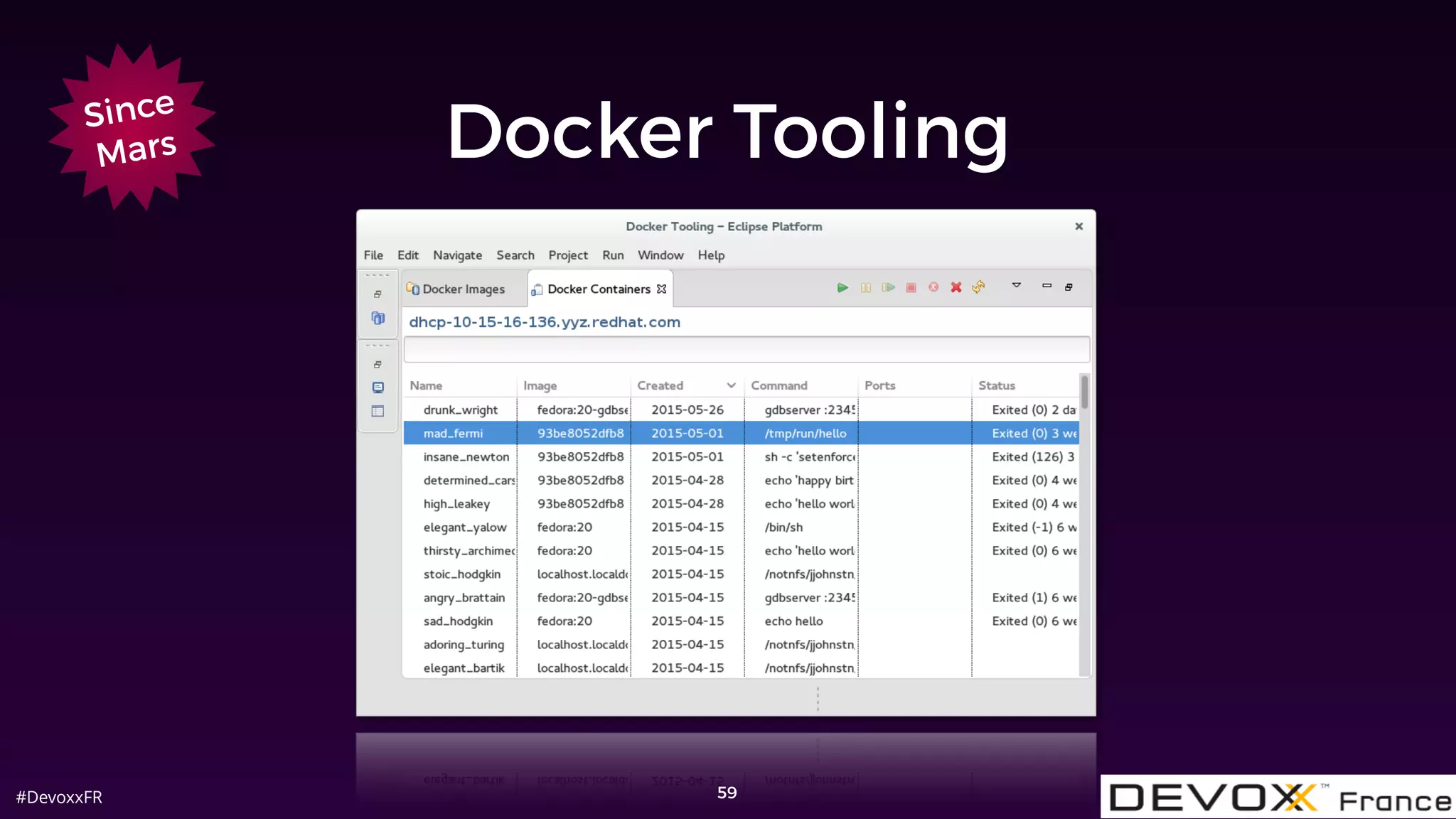Click the 2015-05-26 created date cell
Viewport: 1456px width, 819px height.
pyautogui.click(x=687, y=409)
